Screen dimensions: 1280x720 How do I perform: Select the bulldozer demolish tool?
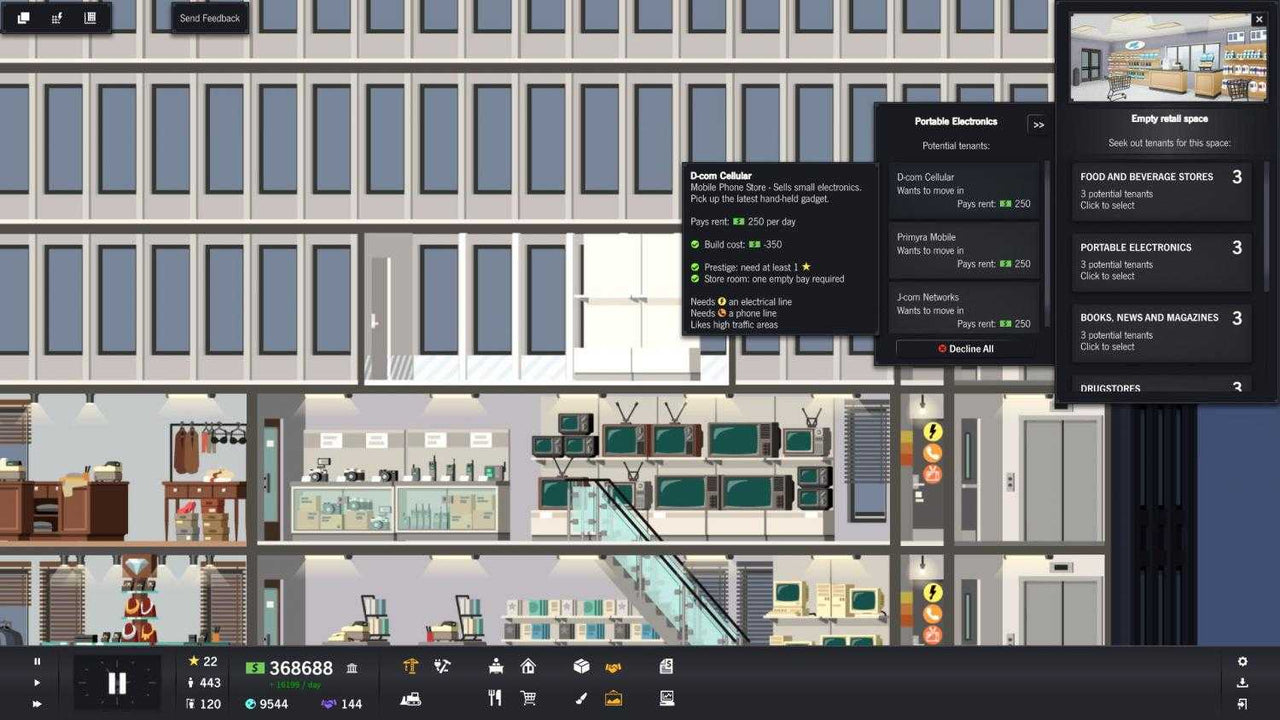click(410, 697)
